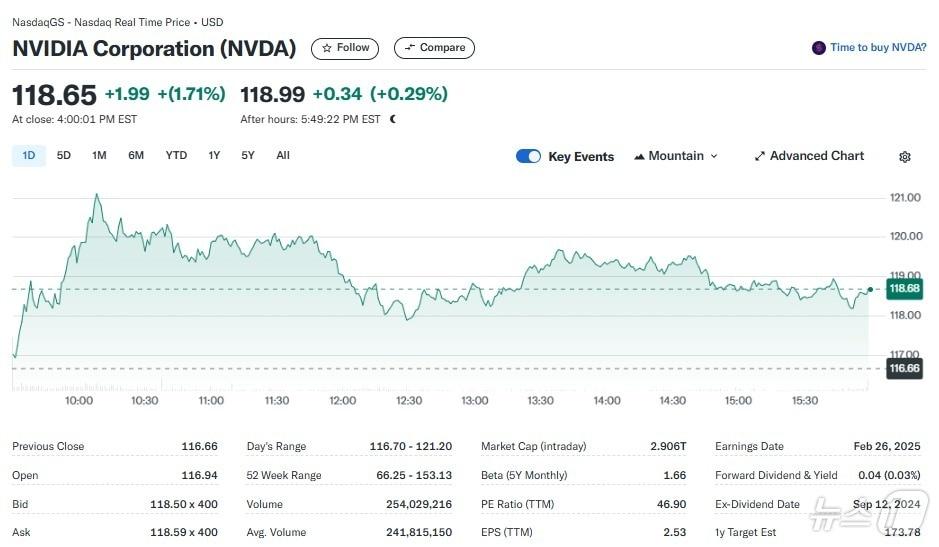Click the NVIDIA Corporation (NVDA) heading
The width and height of the screenshot is (939, 547).
[x=155, y=49]
